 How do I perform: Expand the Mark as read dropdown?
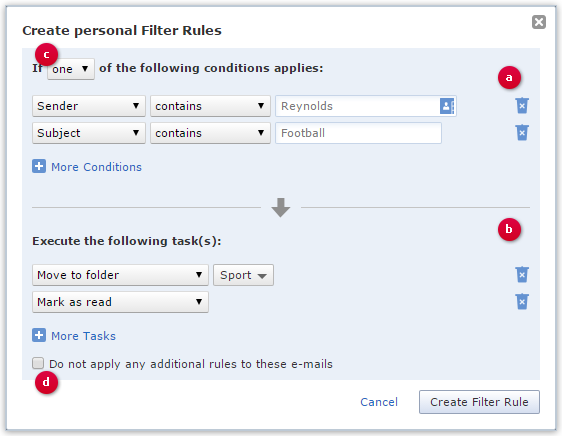[x=120, y=302]
